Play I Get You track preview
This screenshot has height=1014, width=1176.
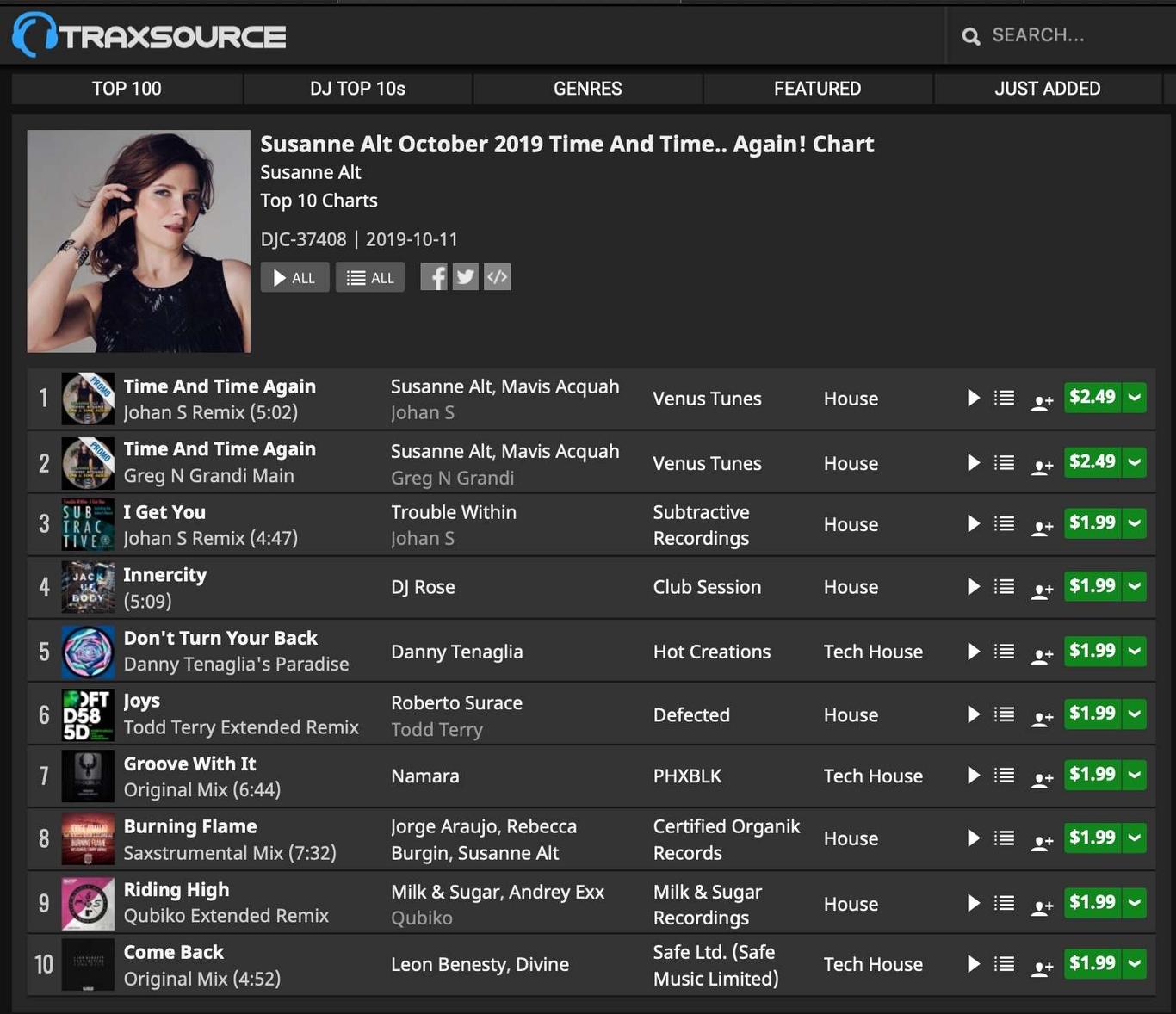pos(973,523)
